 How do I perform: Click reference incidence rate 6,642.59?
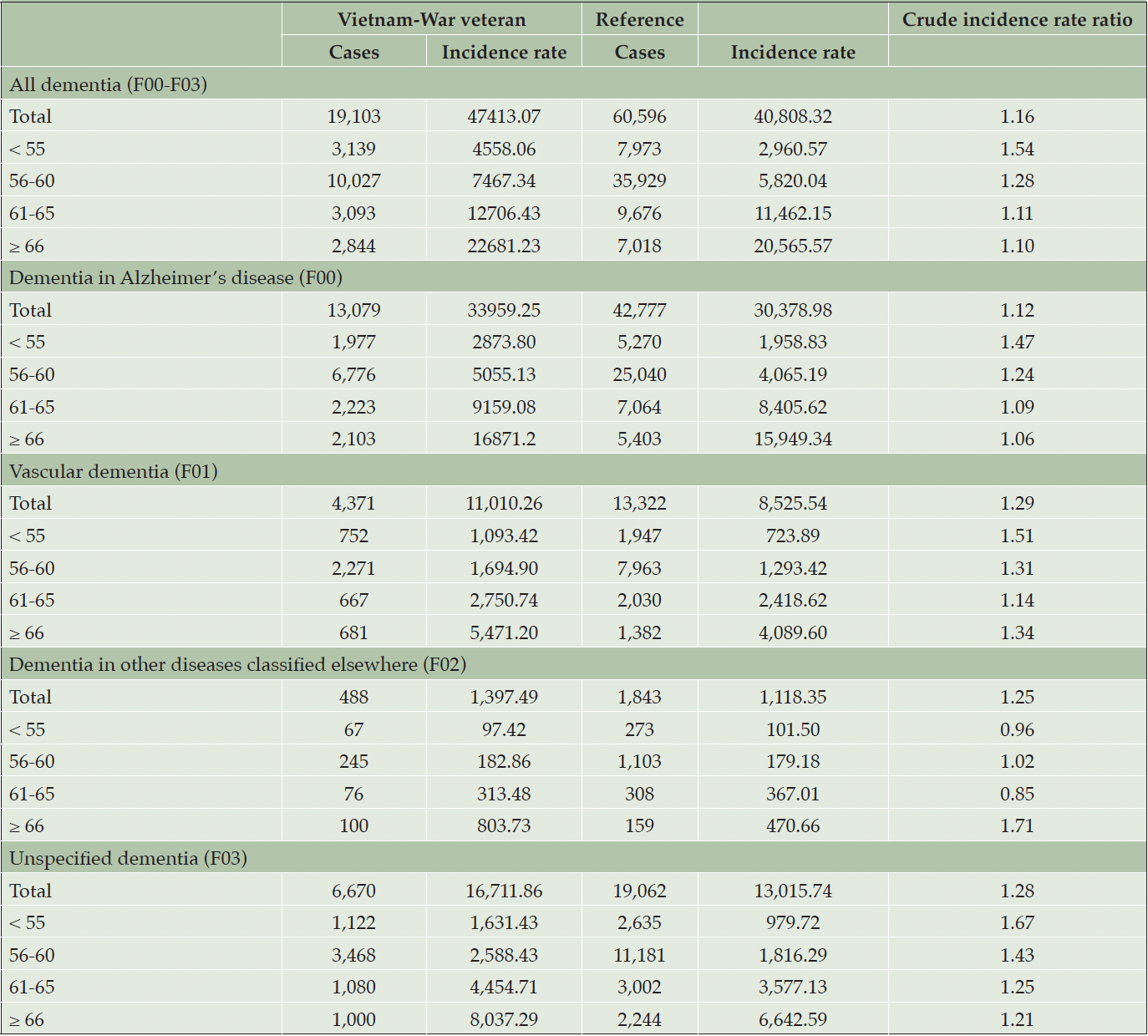[793, 1019]
